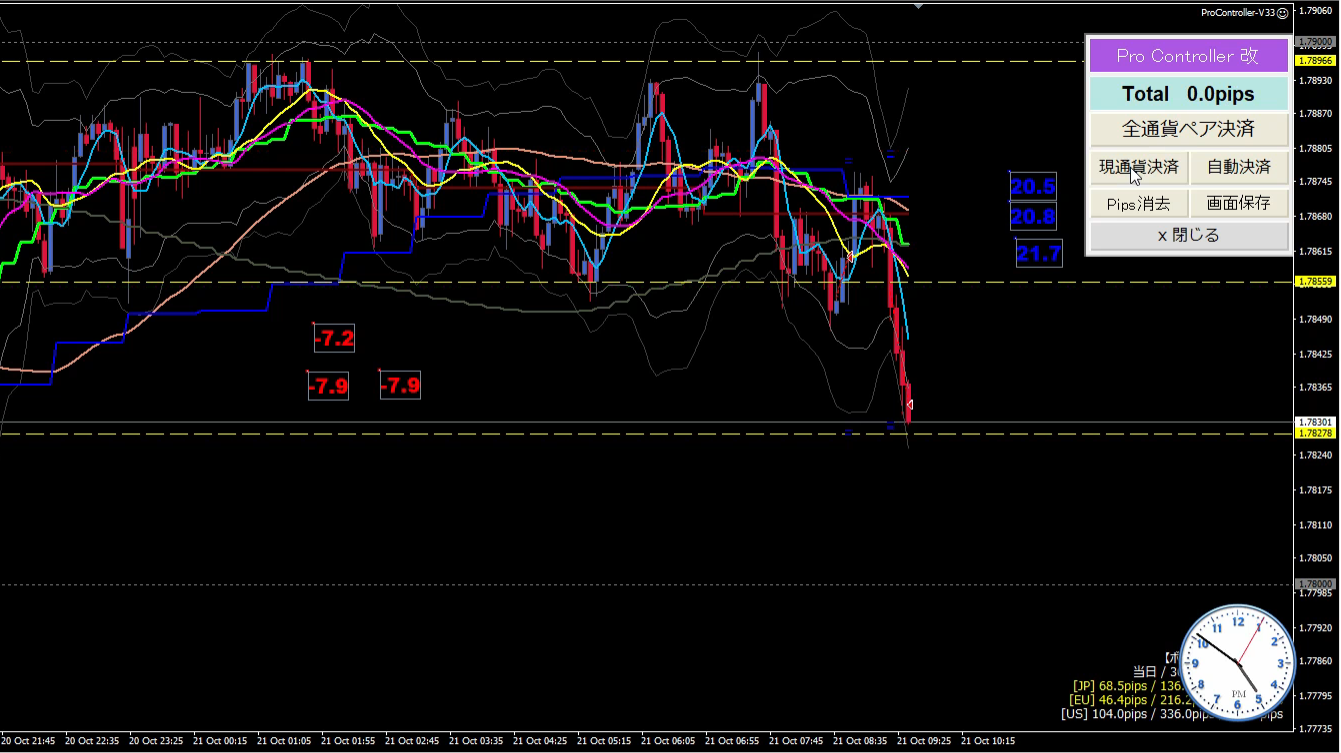This screenshot has width=1341, height=753.
Task: Click the yellow 1.78966 price tag
Action: tap(1314, 61)
